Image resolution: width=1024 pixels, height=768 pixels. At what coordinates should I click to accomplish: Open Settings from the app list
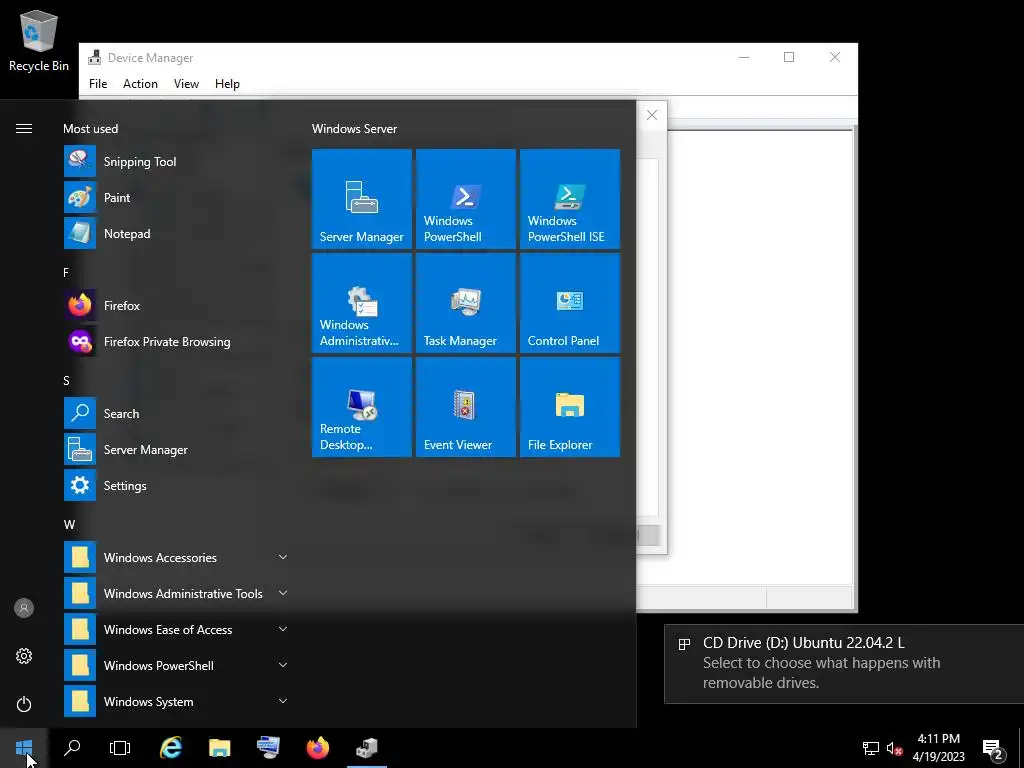tap(176, 485)
